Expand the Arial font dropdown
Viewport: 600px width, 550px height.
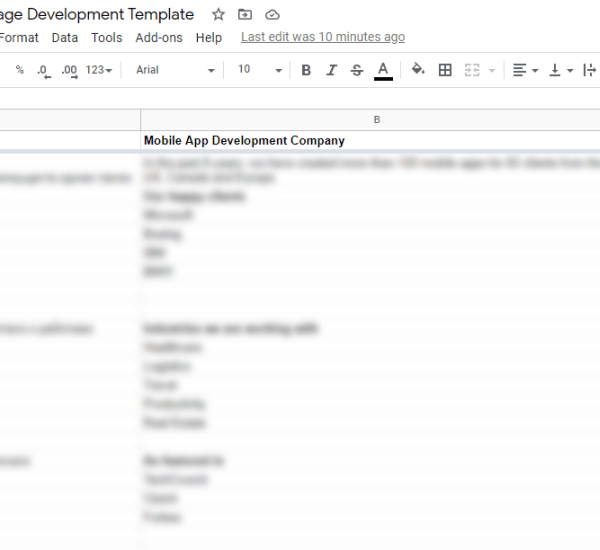(176, 70)
